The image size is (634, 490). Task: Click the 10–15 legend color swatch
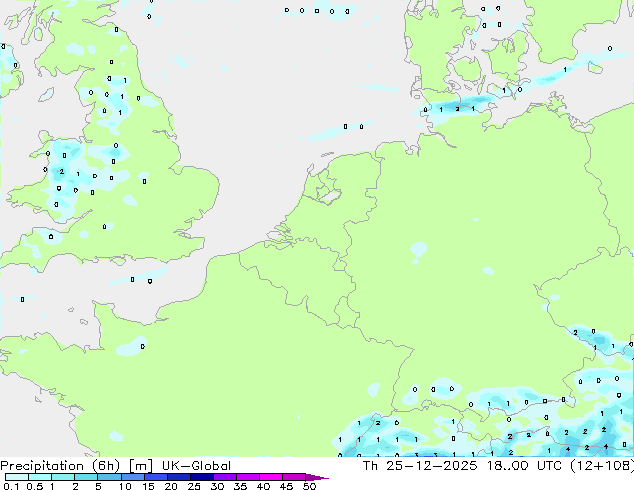[x=132, y=477]
